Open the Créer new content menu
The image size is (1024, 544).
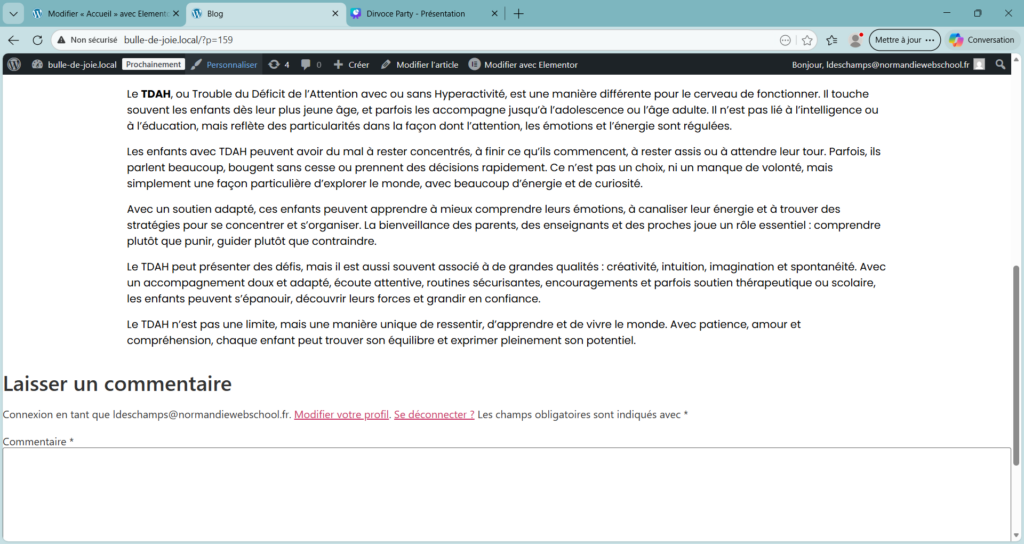(351, 64)
